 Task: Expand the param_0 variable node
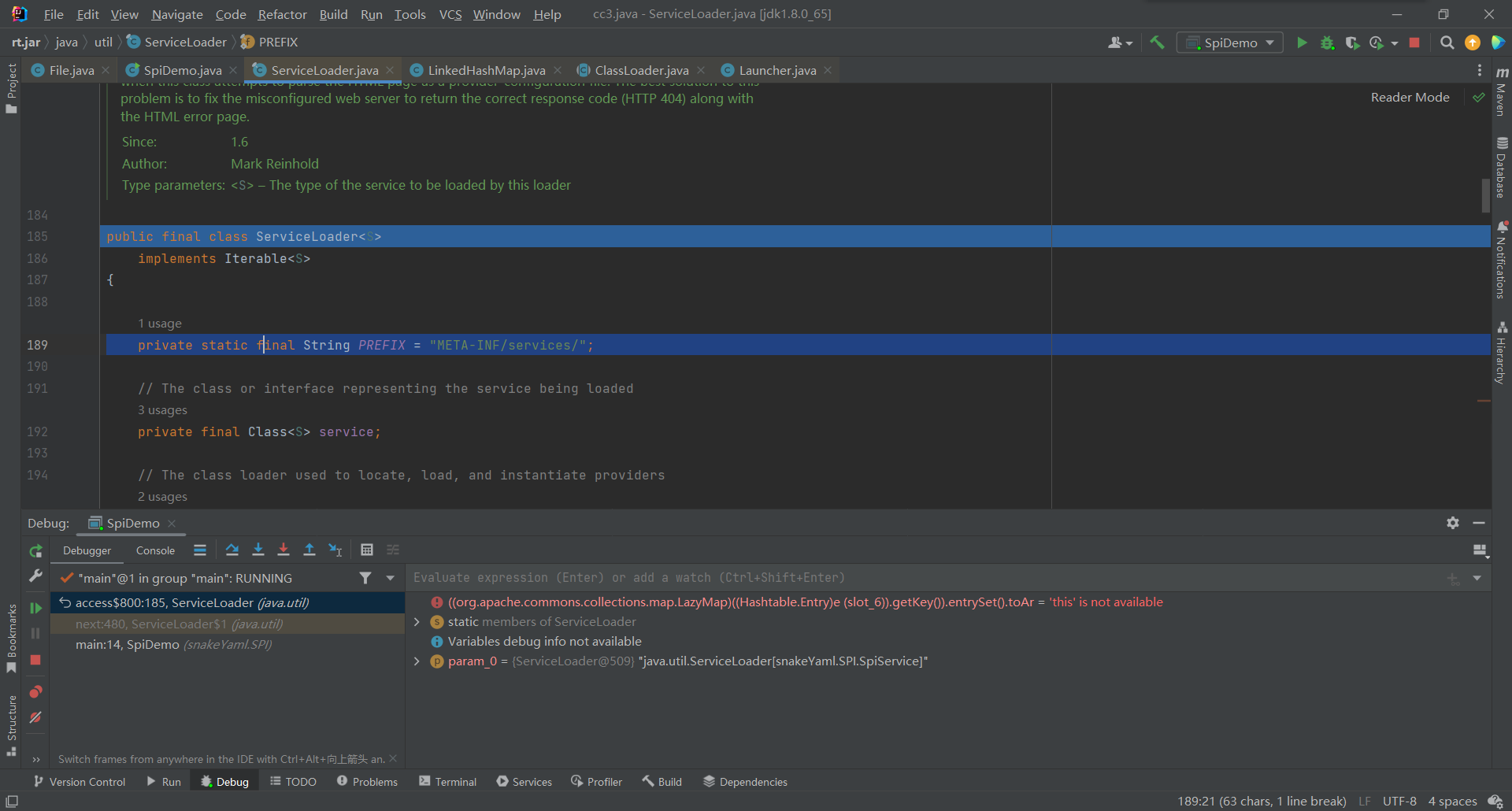[x=417, y=661]
